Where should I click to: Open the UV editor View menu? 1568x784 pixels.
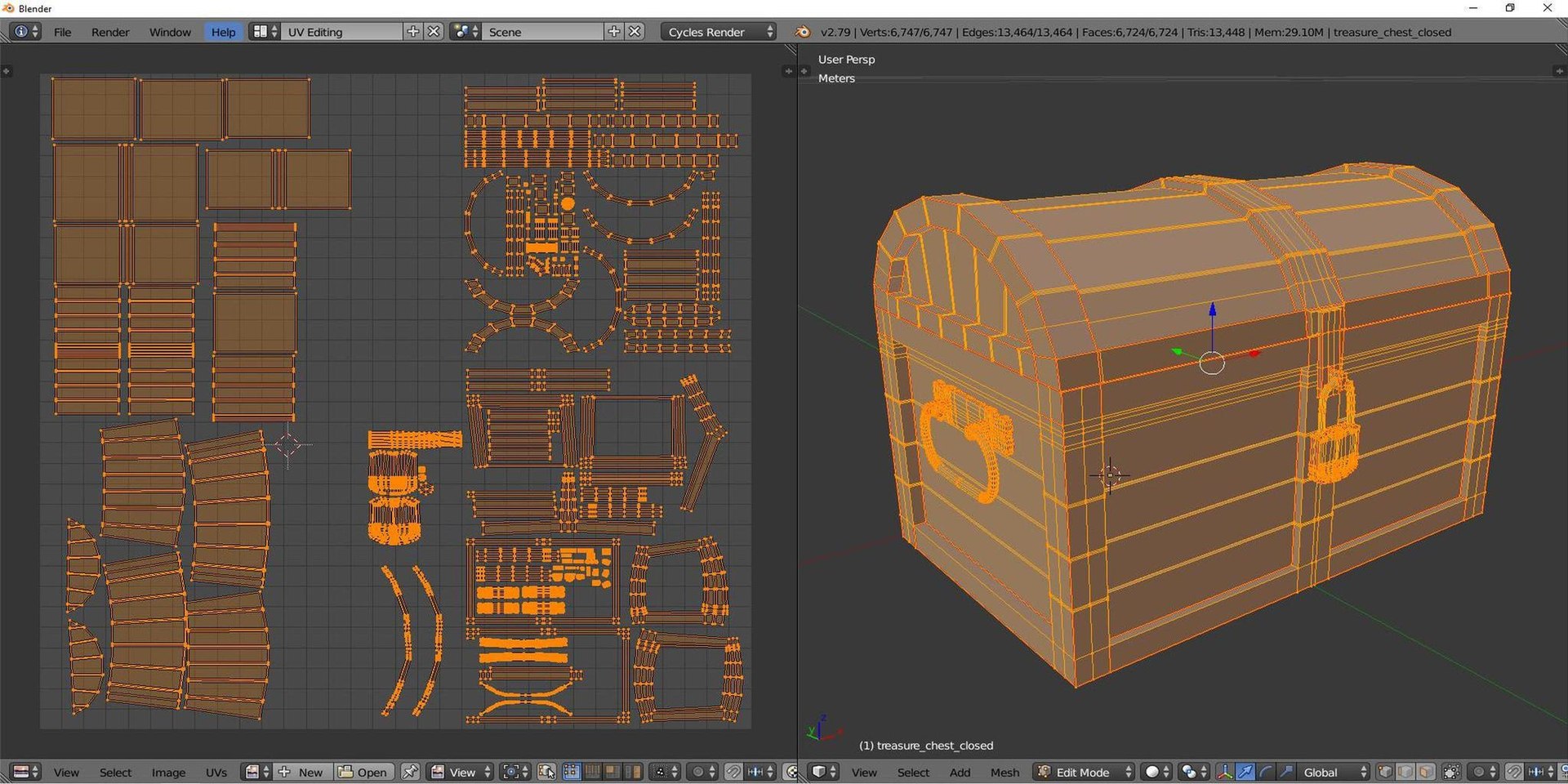coord(66,772)
